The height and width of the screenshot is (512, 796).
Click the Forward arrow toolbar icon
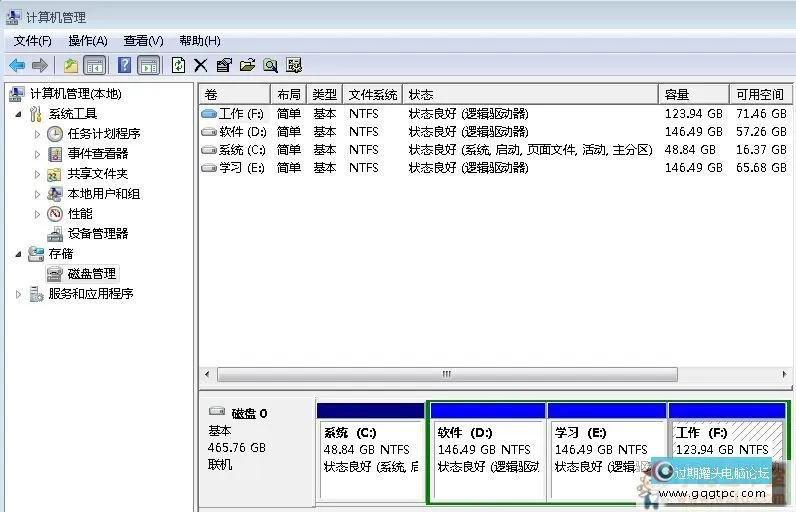coord(40,65)
